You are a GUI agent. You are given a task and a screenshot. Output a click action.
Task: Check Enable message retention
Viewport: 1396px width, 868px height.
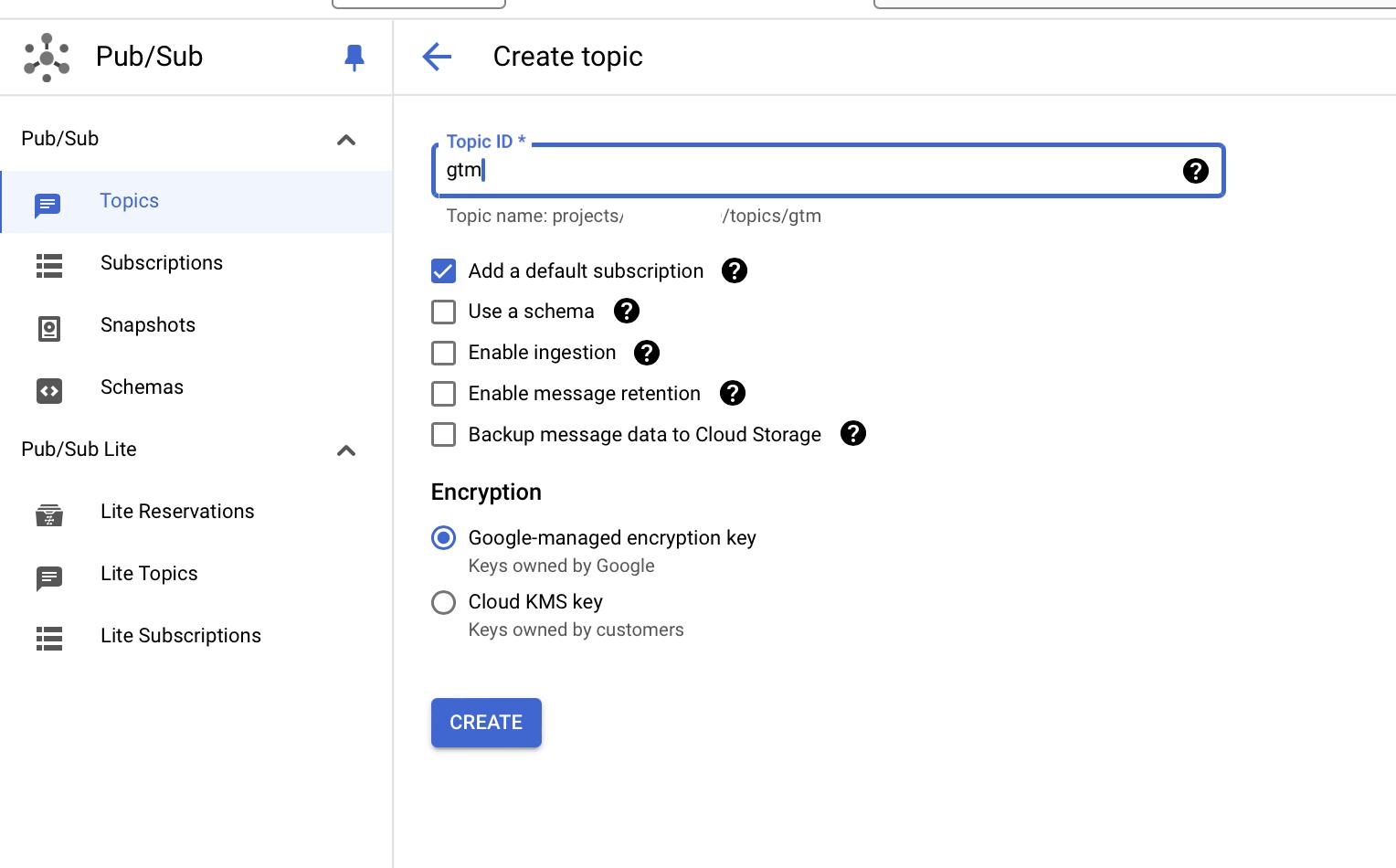click(x=444, y=394)
